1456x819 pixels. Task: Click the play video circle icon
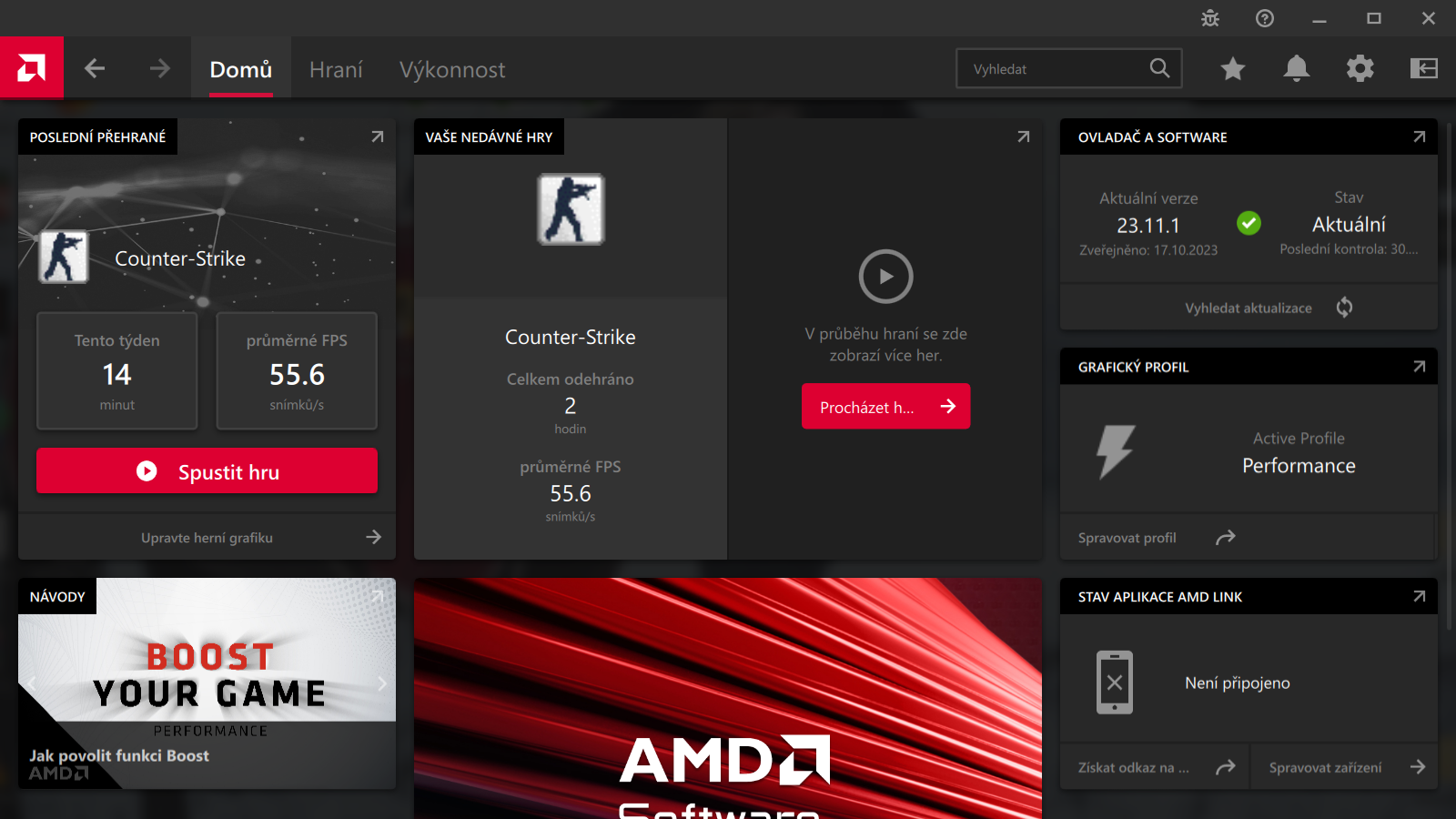886,277
